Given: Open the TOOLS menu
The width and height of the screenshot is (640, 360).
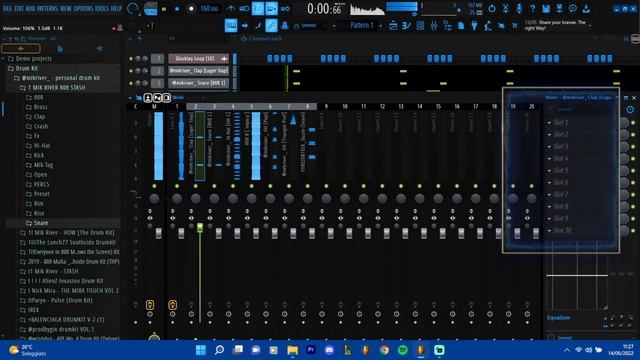Looking at the screenshot, I should coord(102,8).
